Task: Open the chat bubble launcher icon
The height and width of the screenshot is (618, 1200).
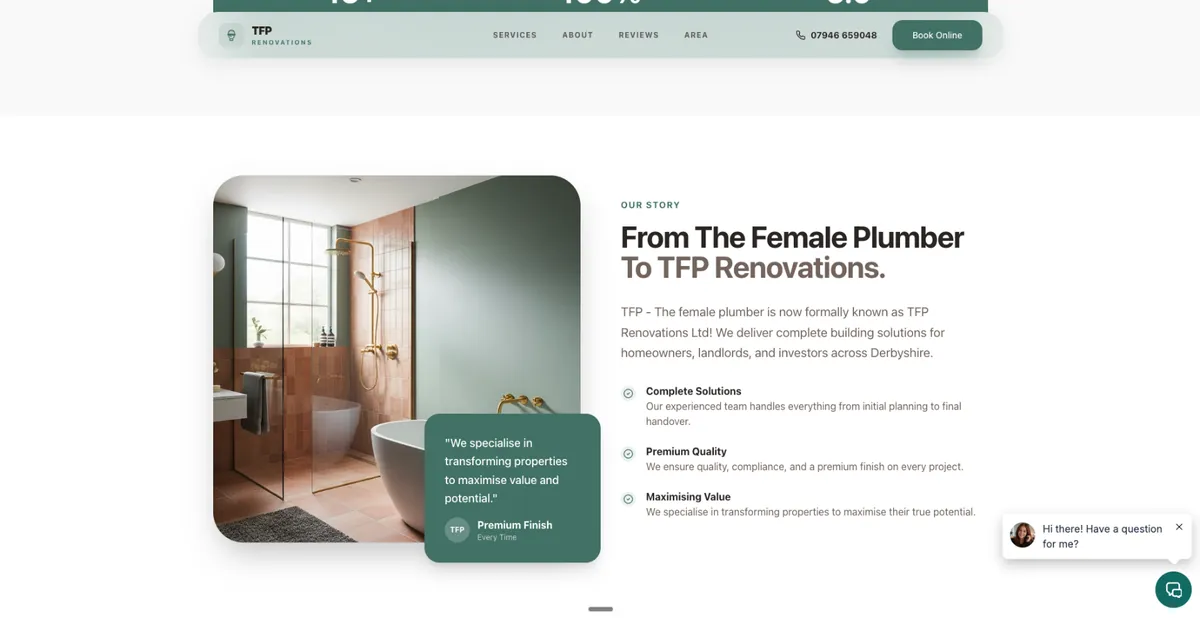Action: coord(1173,589)
